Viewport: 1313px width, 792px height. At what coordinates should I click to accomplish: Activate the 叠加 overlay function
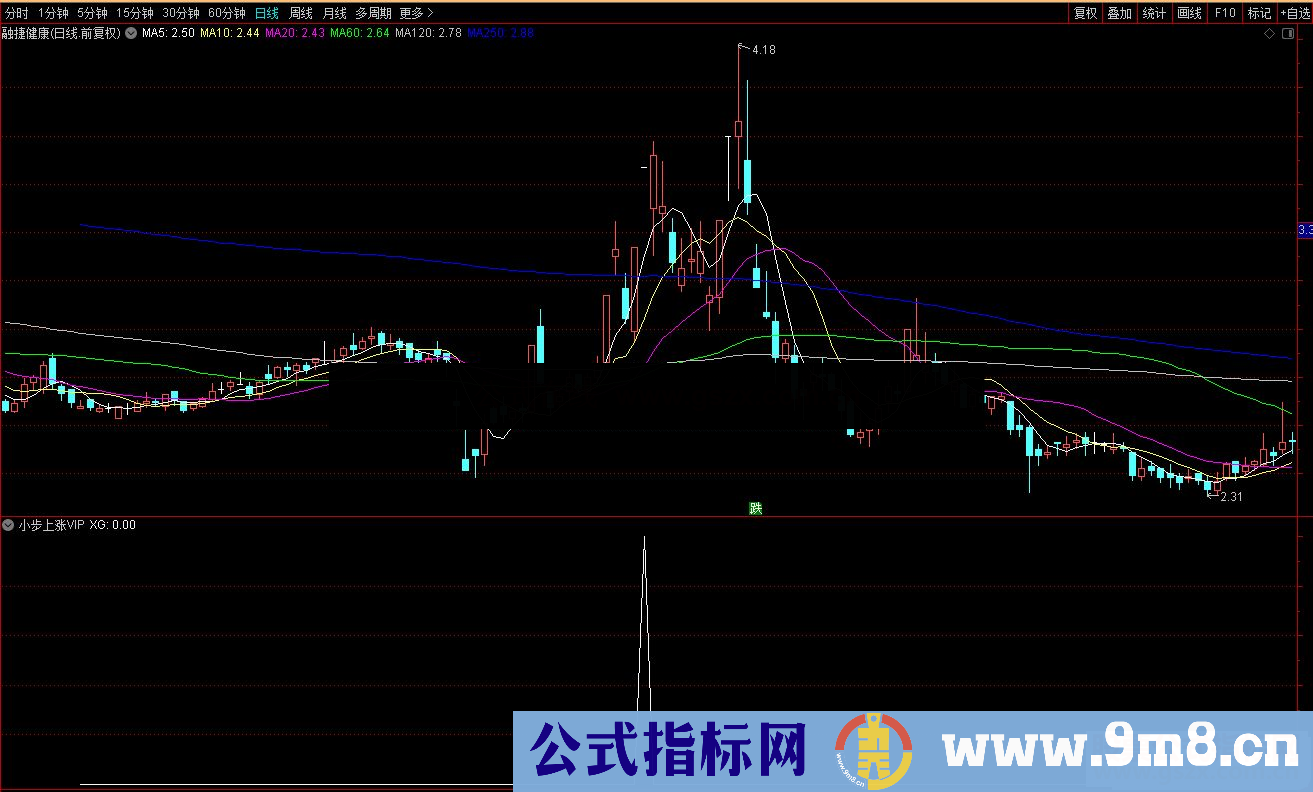point(1118,12)
